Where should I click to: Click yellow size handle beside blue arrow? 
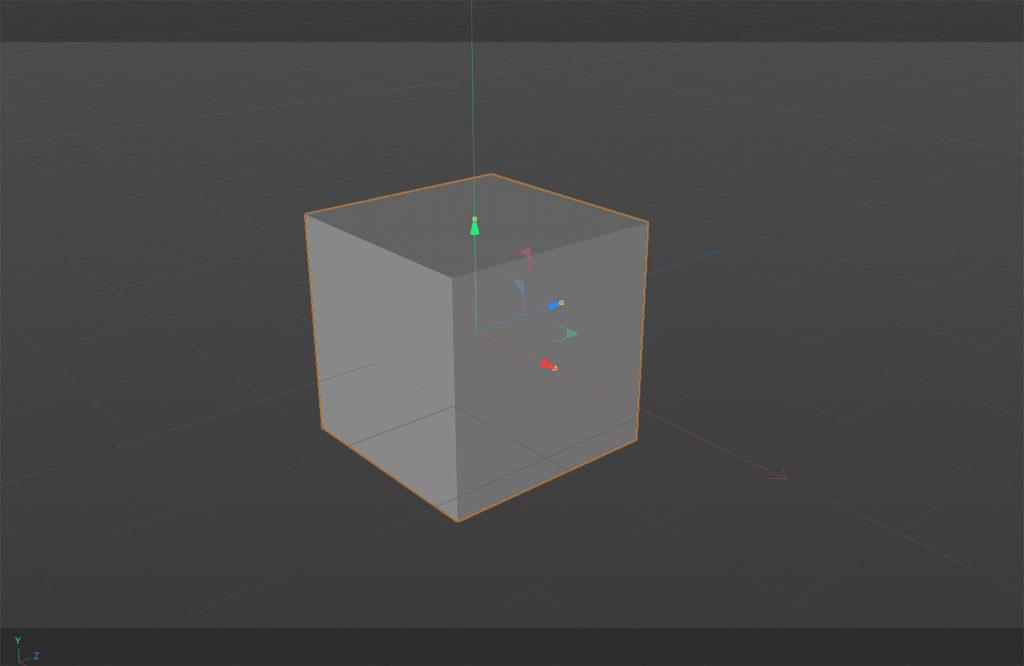(561, 303)
